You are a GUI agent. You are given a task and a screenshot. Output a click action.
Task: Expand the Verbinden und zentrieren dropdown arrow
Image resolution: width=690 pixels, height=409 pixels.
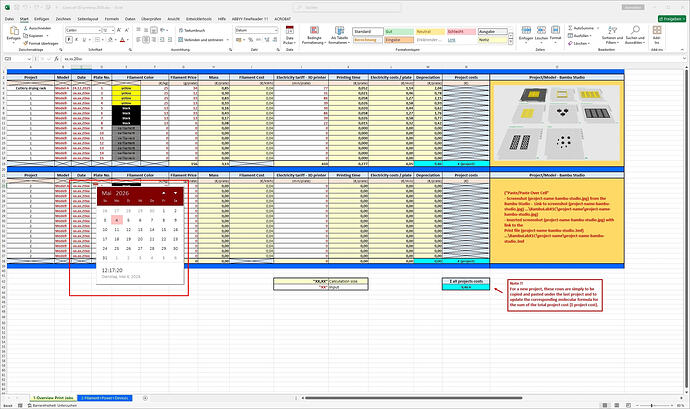click(x=228, y=40)
